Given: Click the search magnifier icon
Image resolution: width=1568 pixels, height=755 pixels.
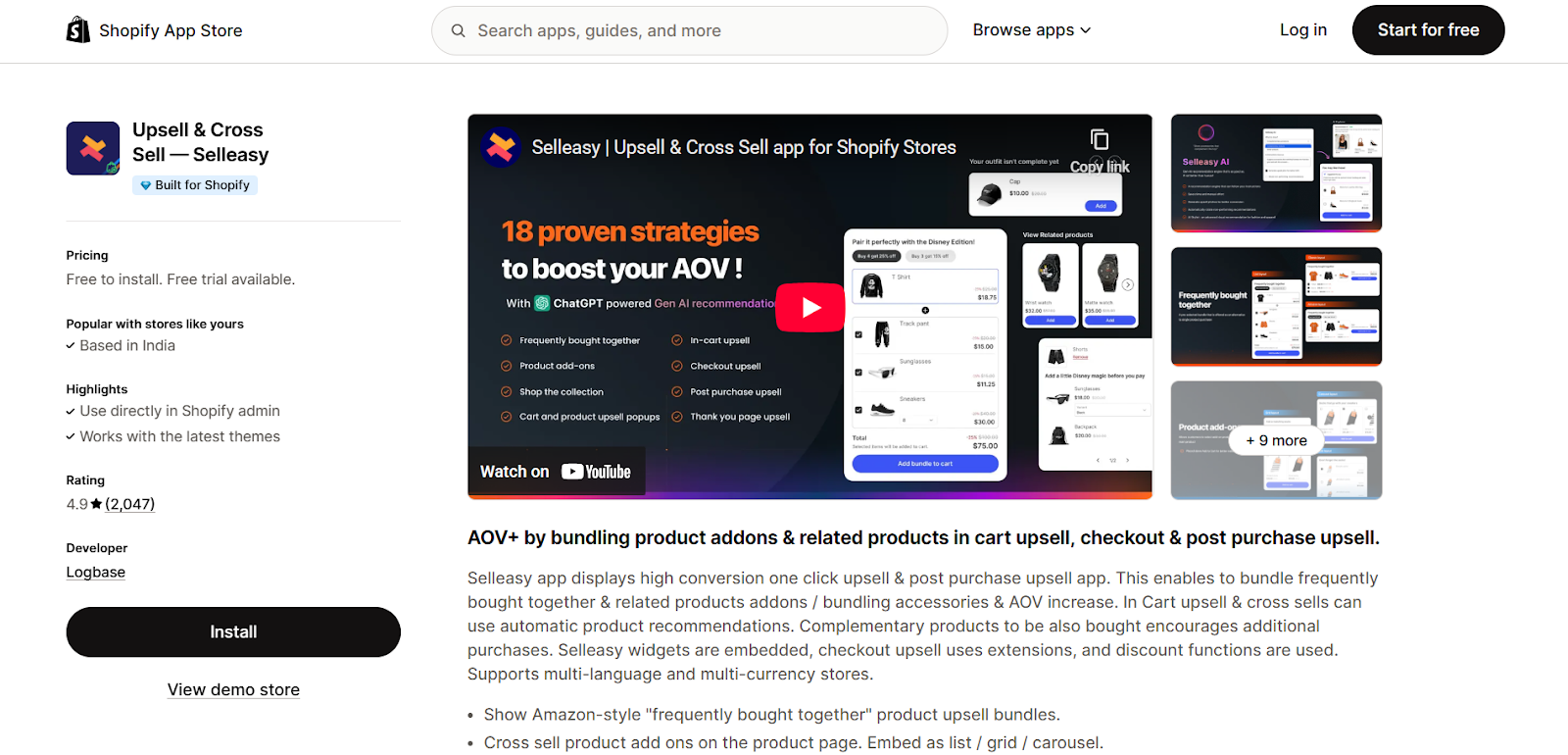Looking at the screenshot, I should pyautogui.click(x=458, y=30).
